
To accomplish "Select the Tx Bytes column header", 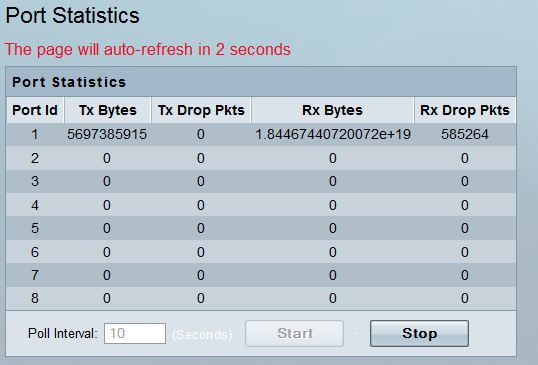I will (107, 110).
